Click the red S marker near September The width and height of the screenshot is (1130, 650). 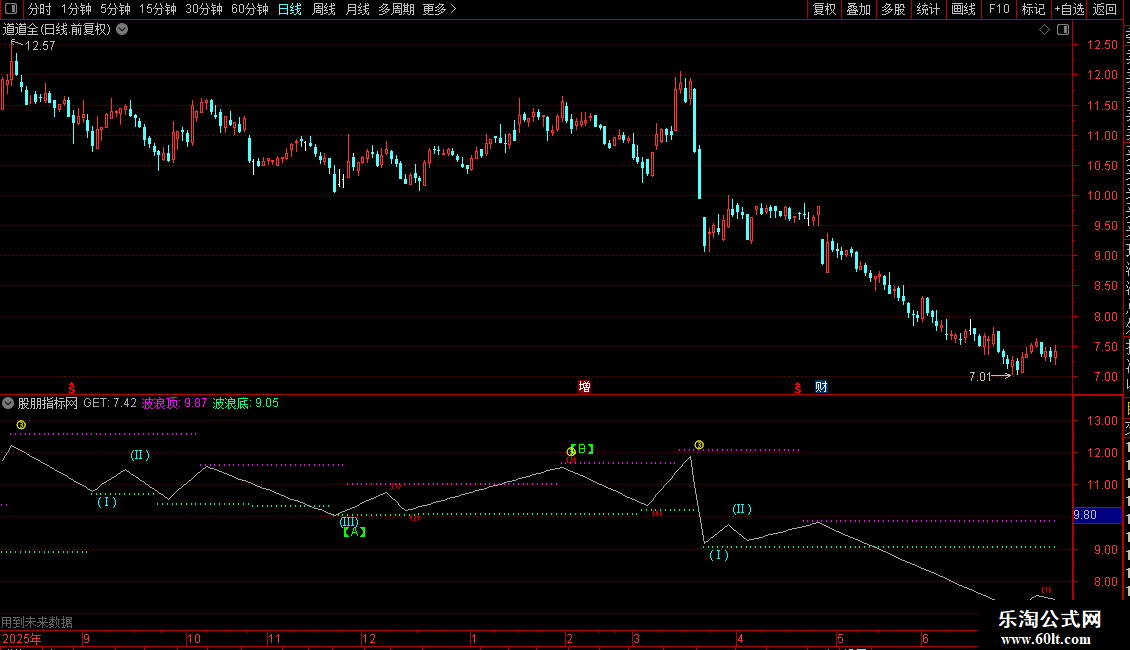(71, 388)
